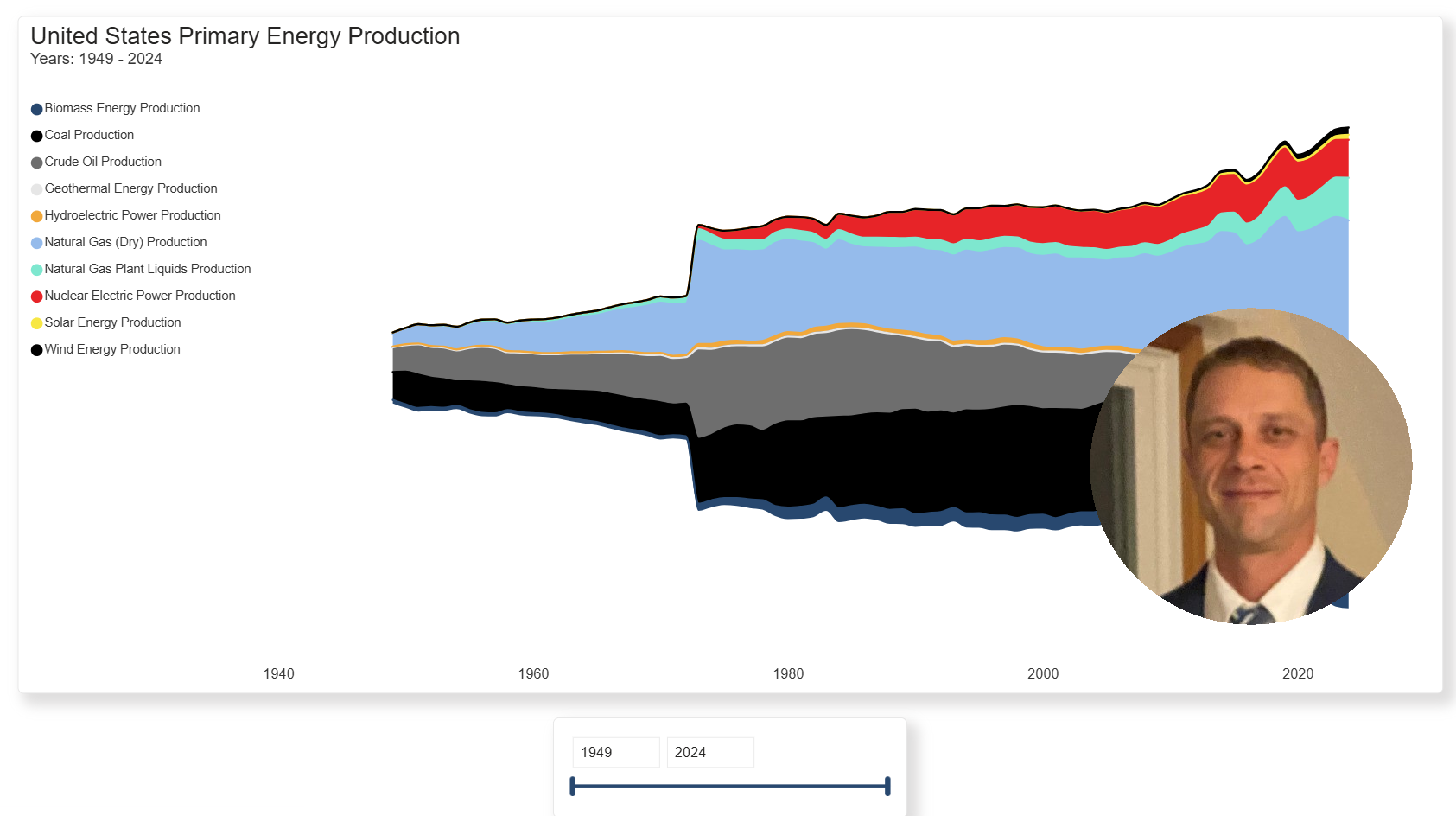Toggle the Crude Oil Production legend label
This screenshot has width=1456, height=816.
tap(103, 162)
